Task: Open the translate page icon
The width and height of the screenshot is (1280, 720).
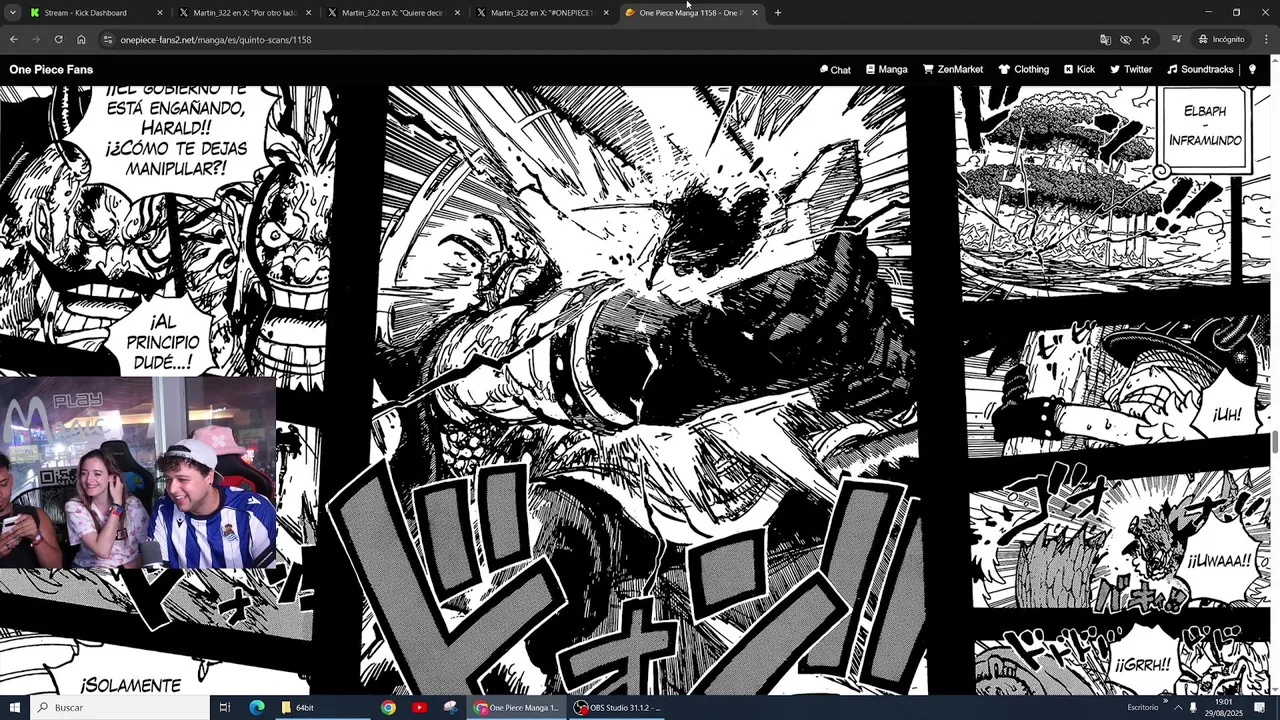Action: (1105, 40)
